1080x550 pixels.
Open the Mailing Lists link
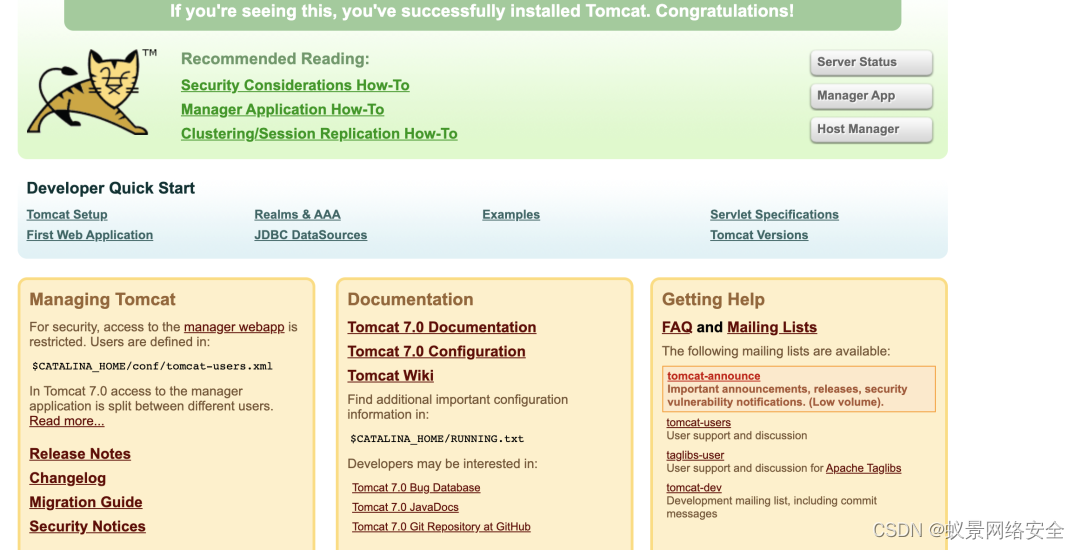pyautogui.click(x=772, y=328)
